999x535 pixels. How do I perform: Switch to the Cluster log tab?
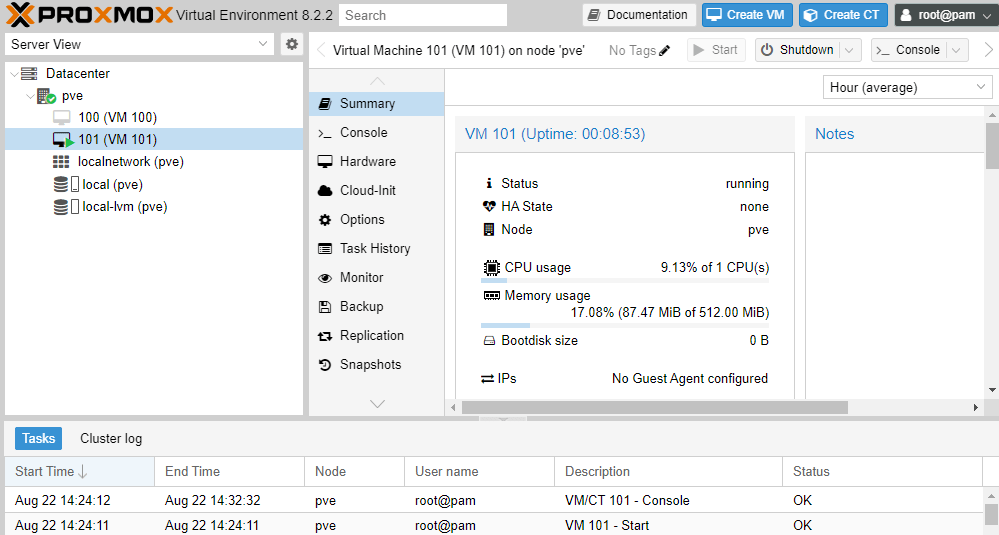111,438
